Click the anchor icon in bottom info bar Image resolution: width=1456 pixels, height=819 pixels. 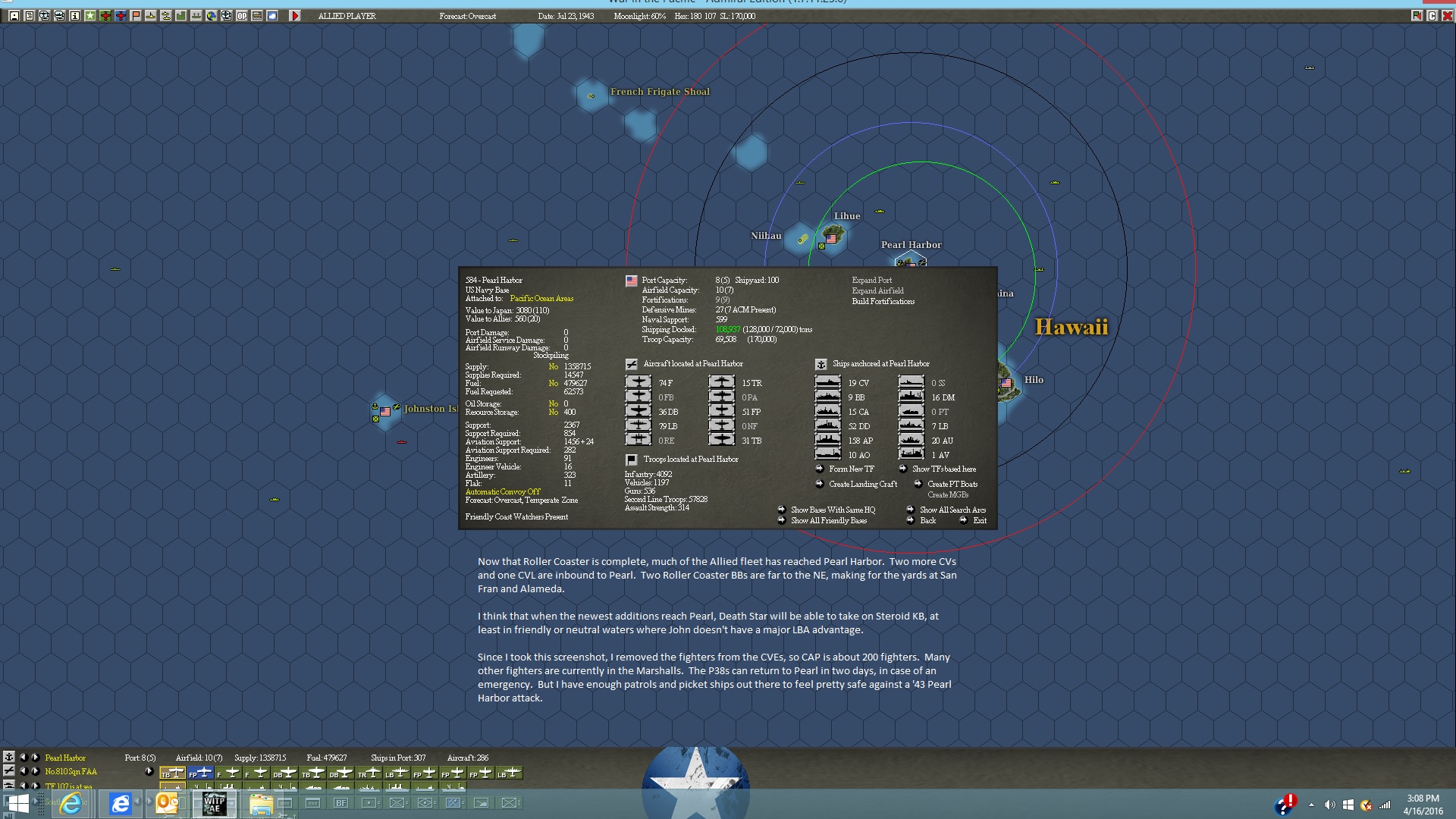click(x=9, y=757)
